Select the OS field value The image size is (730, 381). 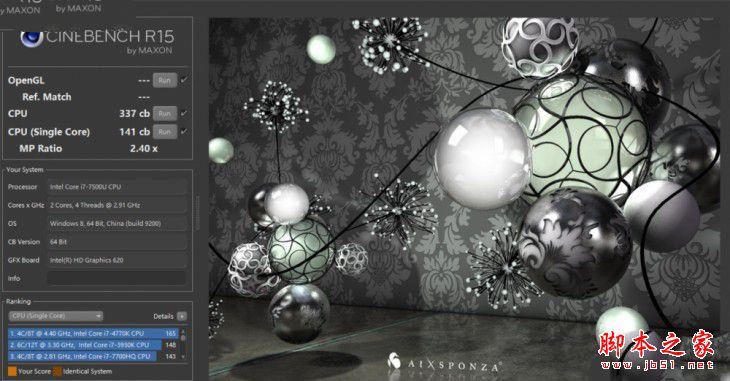tap(117, 224)
